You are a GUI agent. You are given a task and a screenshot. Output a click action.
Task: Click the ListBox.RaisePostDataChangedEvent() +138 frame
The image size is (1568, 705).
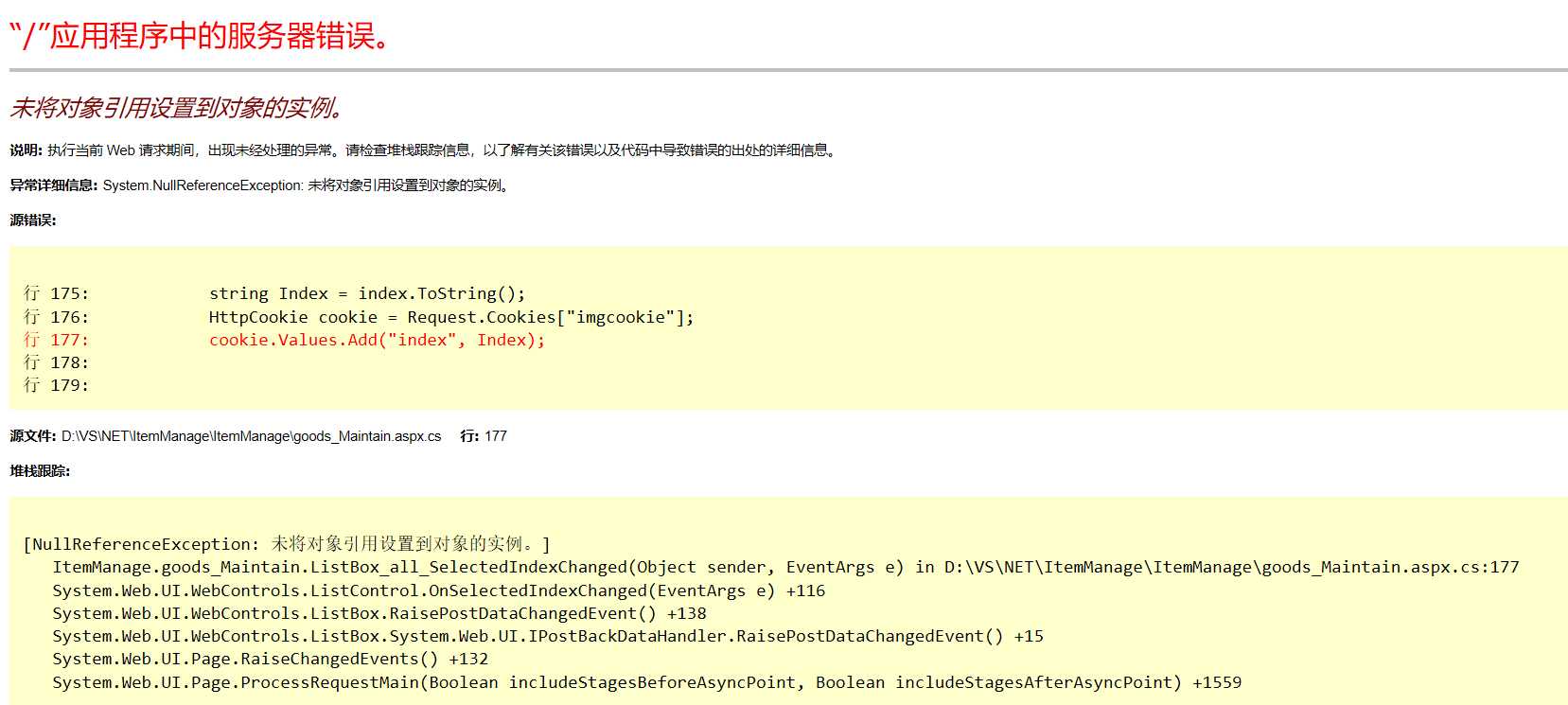pyautogui.click(x=379, y=613)
